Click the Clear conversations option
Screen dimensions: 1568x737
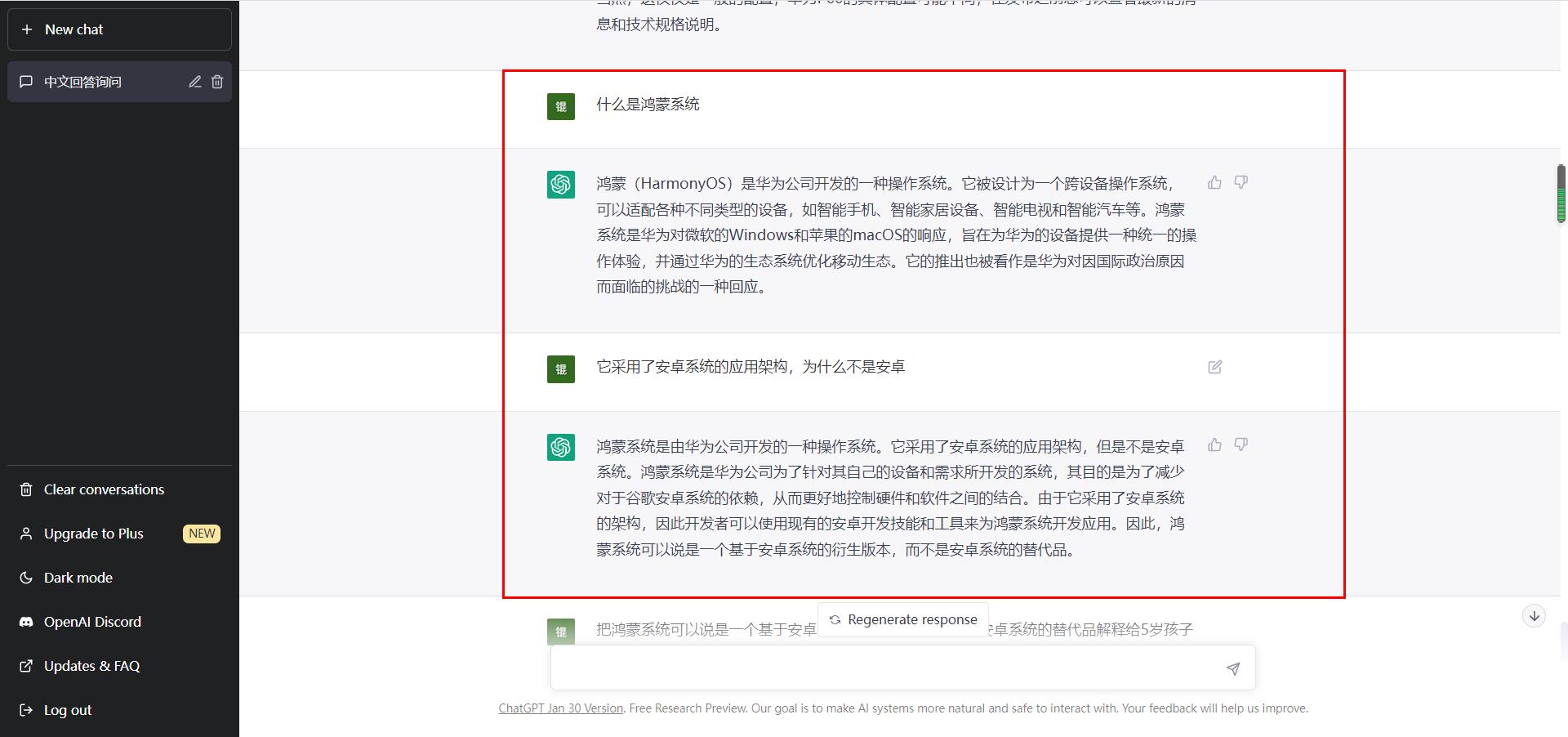[104, 489]
